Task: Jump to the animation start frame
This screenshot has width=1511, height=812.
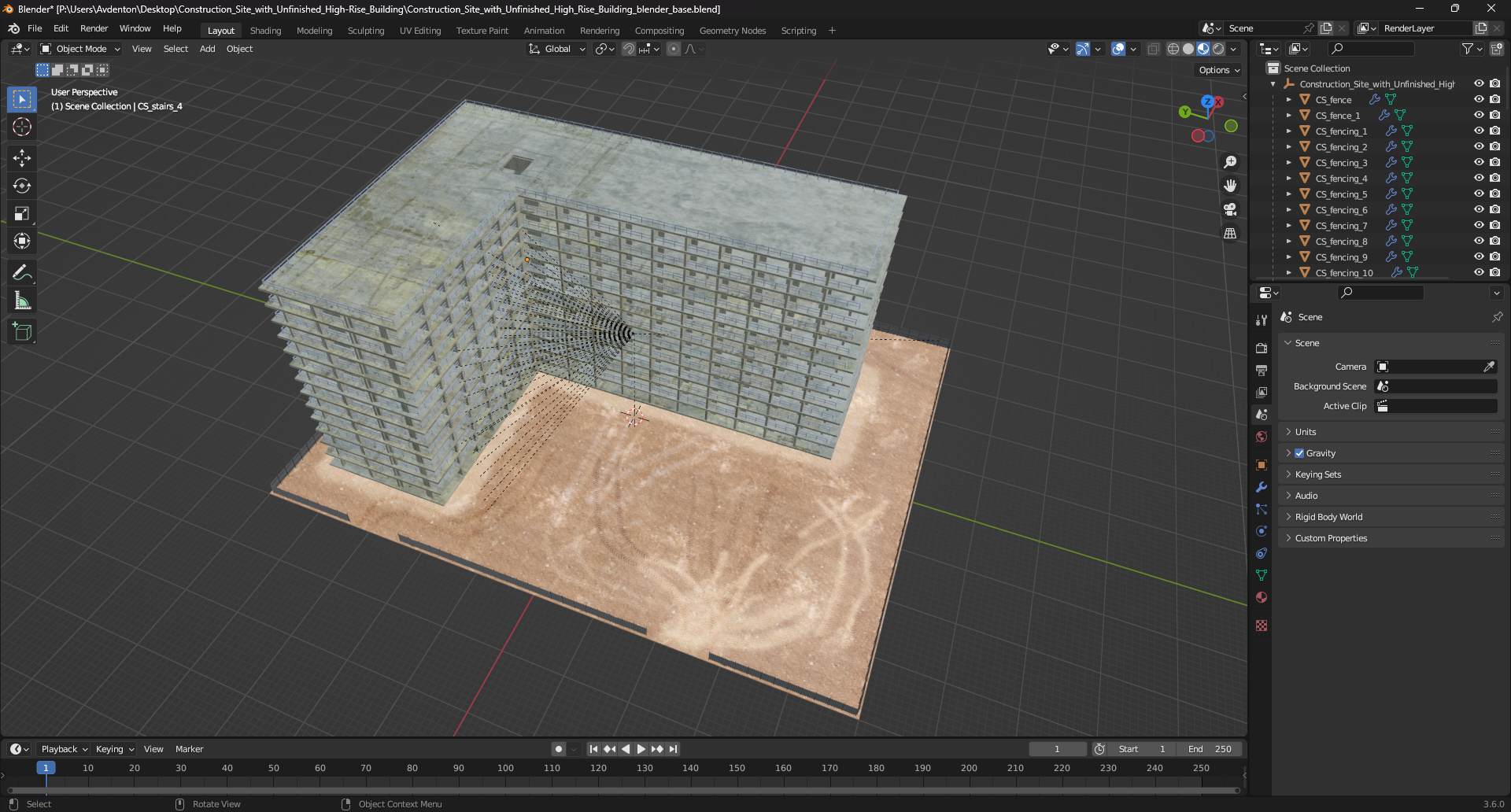Action: click(x=593, y=749)
